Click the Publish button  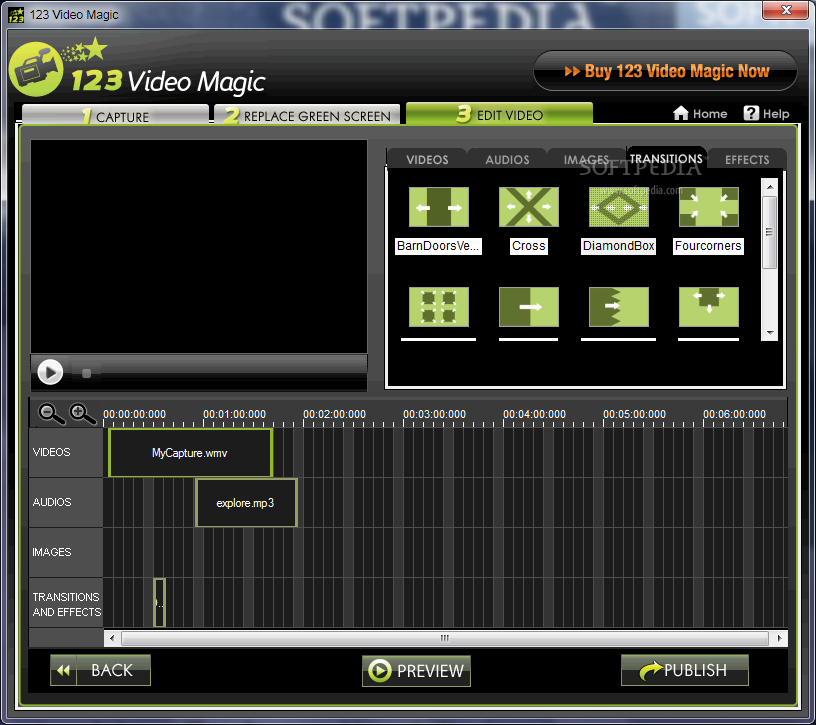pyautogui.click(x=685, y=670)
